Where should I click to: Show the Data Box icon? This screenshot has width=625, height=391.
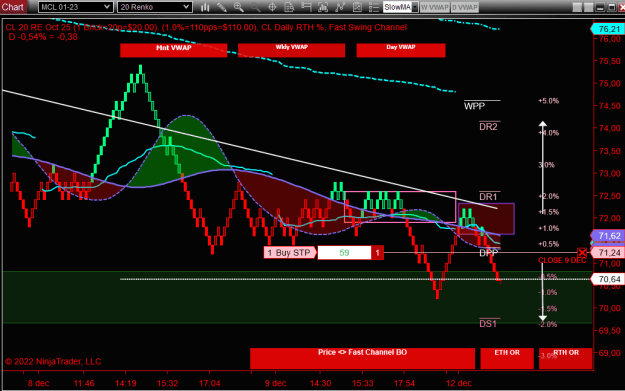tap(289, 7)
